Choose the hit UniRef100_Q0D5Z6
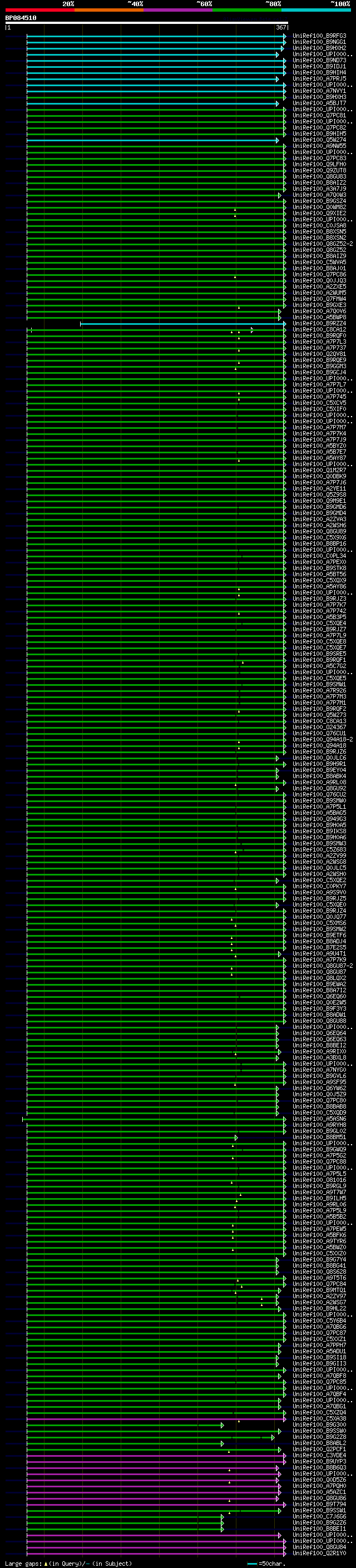This screenshot has width=356, height=1568. coord(319,1480)
